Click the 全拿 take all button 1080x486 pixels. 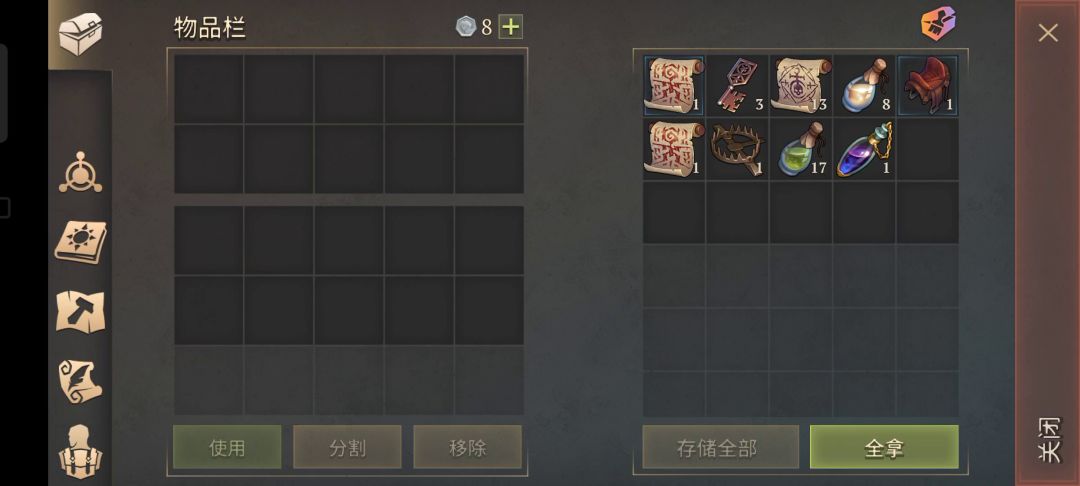(884, 447)
